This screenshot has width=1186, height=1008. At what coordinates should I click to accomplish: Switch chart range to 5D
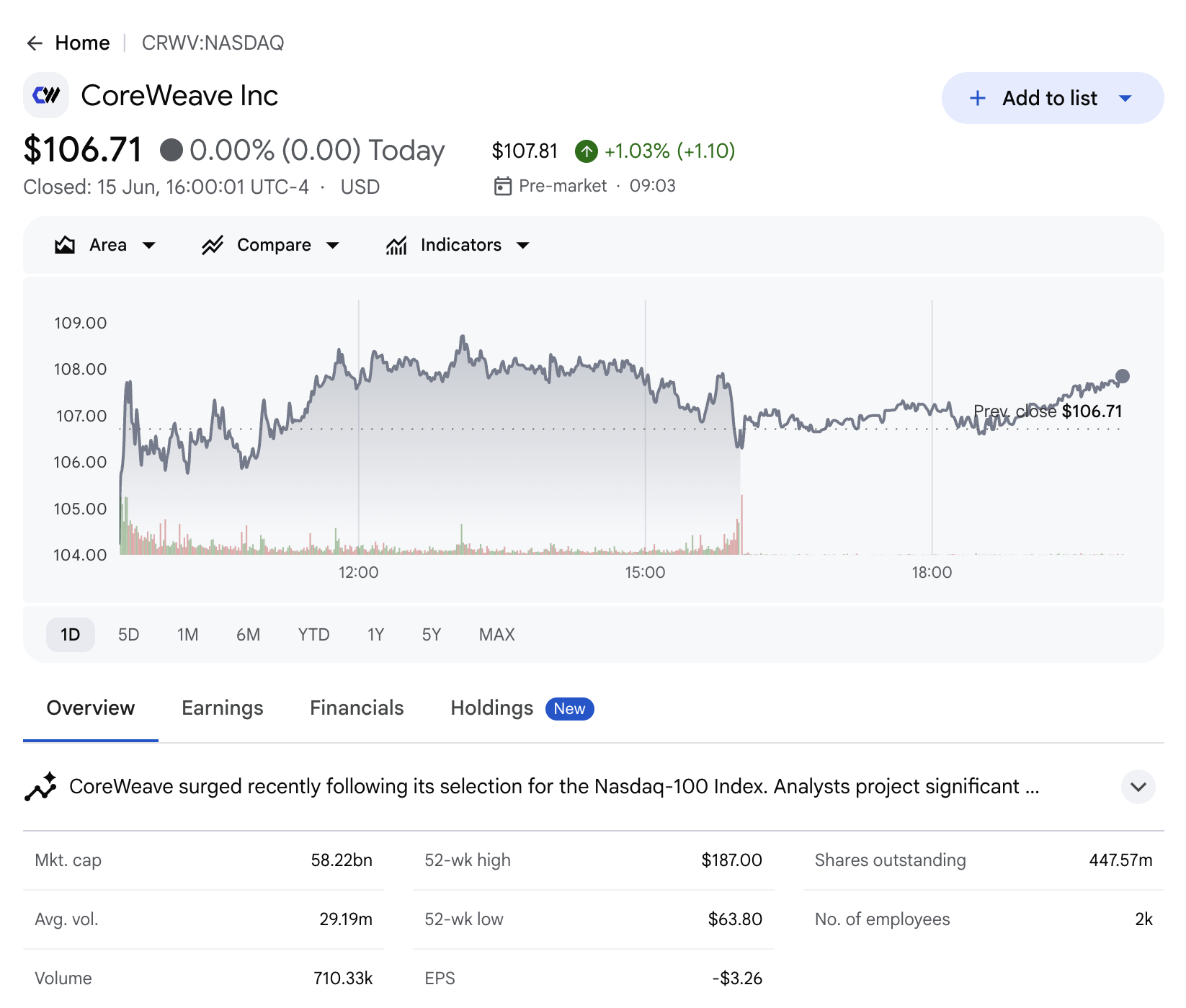click(129, 635)
